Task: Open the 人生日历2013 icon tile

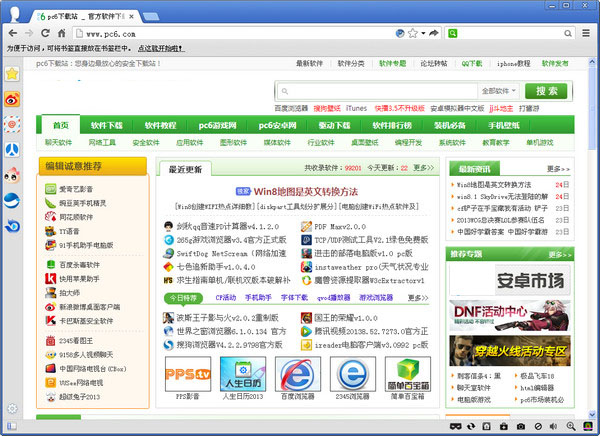Action: (x=243, y=374)
